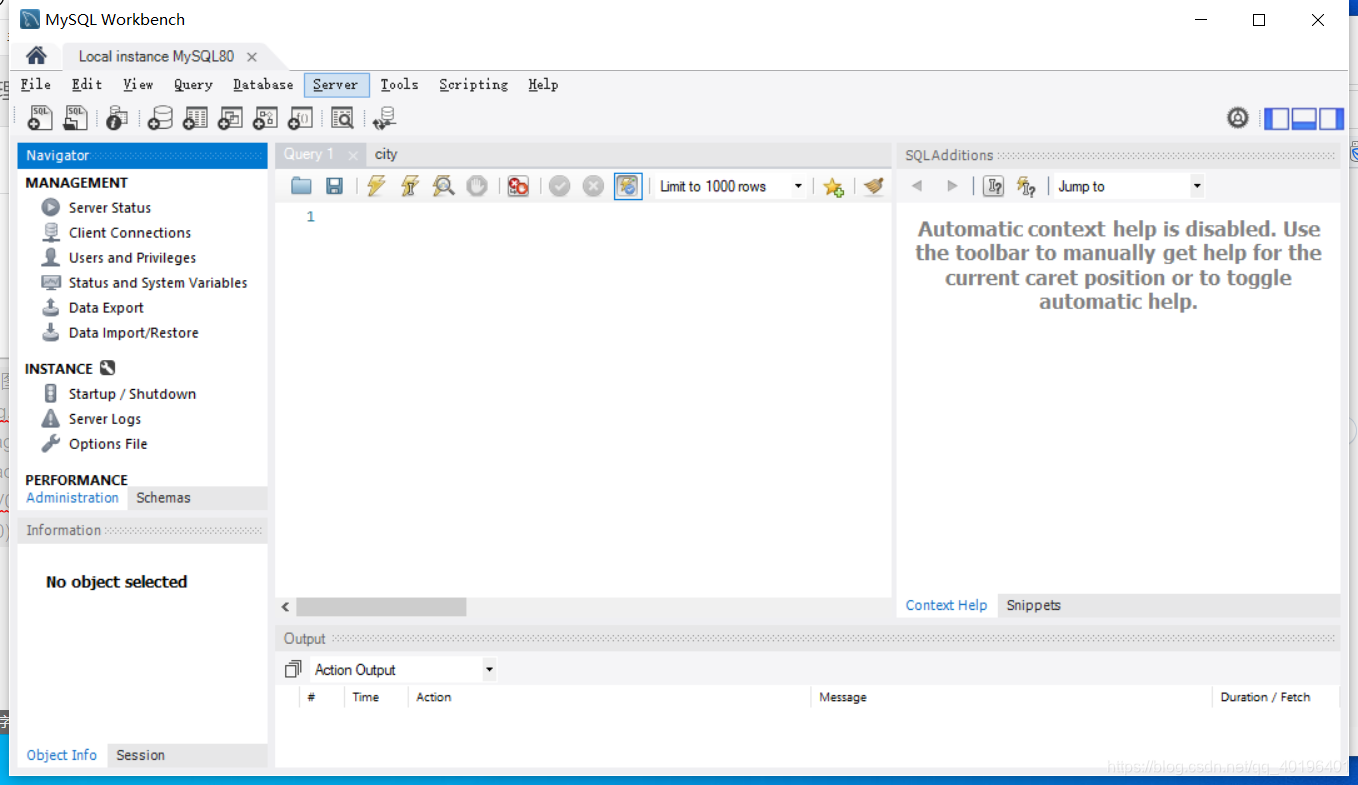Toggle continue-on-error execution mode

pyautogui.click(x=517, y=186)
